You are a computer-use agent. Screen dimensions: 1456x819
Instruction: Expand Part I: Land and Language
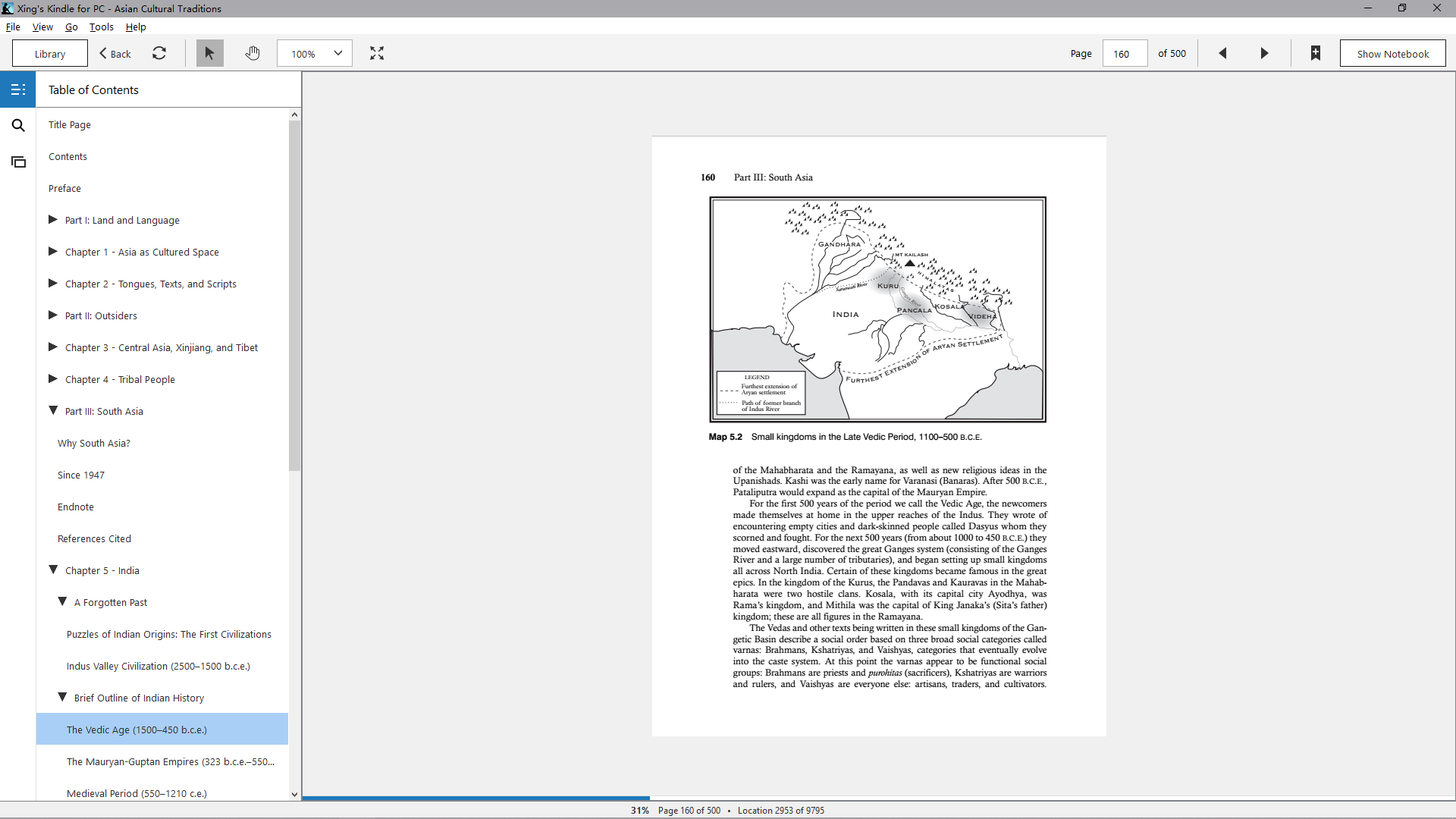point(53,220)
